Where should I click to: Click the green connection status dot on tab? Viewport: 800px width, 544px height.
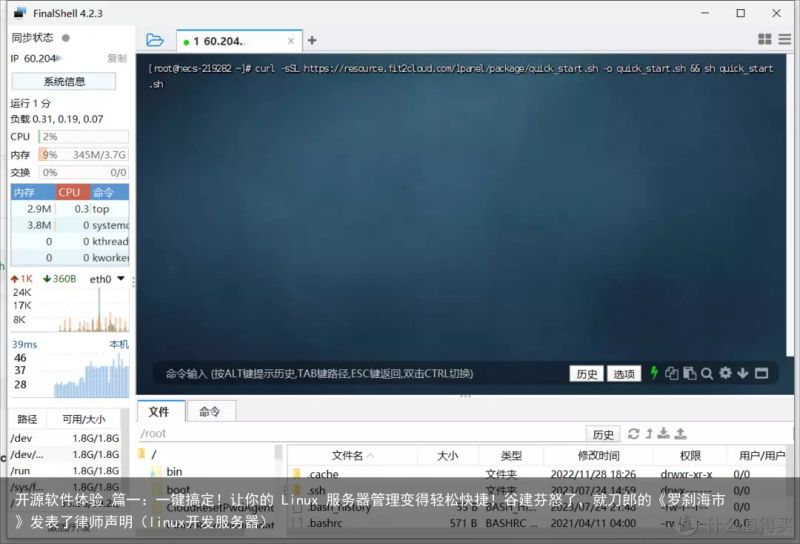pyautogui.click(x=186, y=42)
